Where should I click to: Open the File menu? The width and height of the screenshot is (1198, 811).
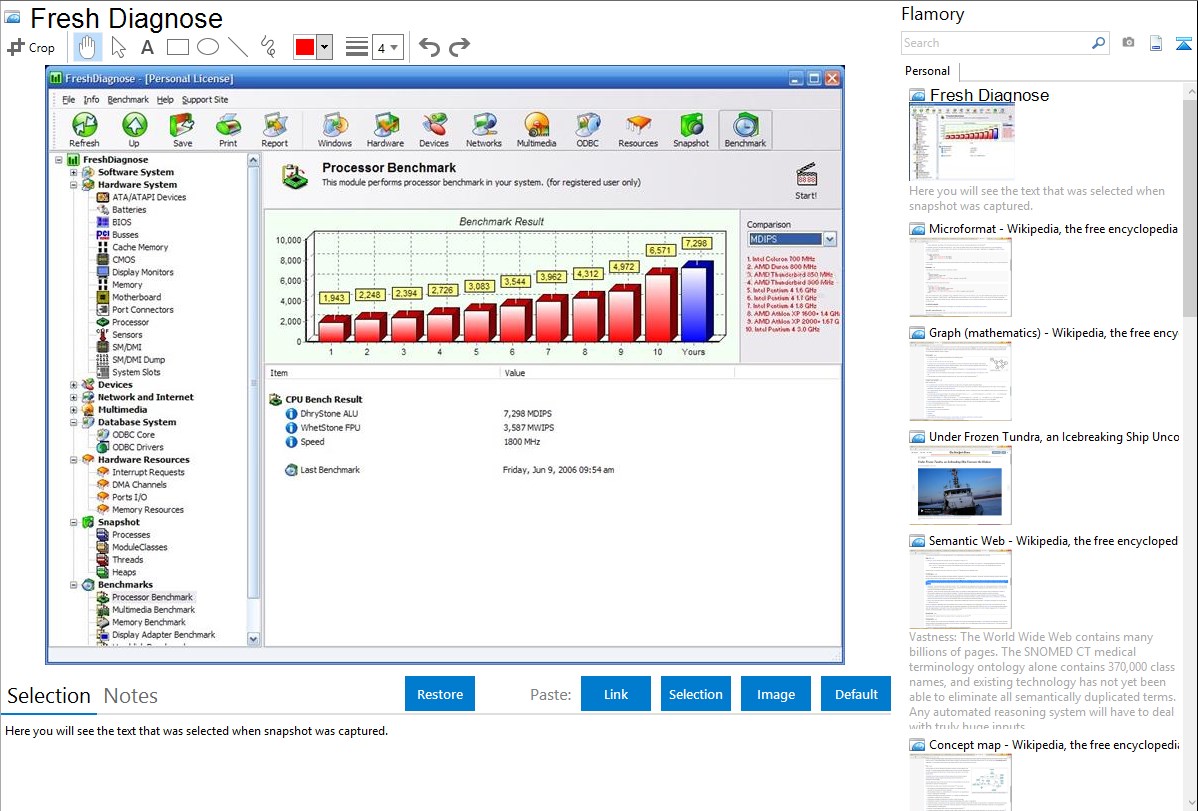69,99
